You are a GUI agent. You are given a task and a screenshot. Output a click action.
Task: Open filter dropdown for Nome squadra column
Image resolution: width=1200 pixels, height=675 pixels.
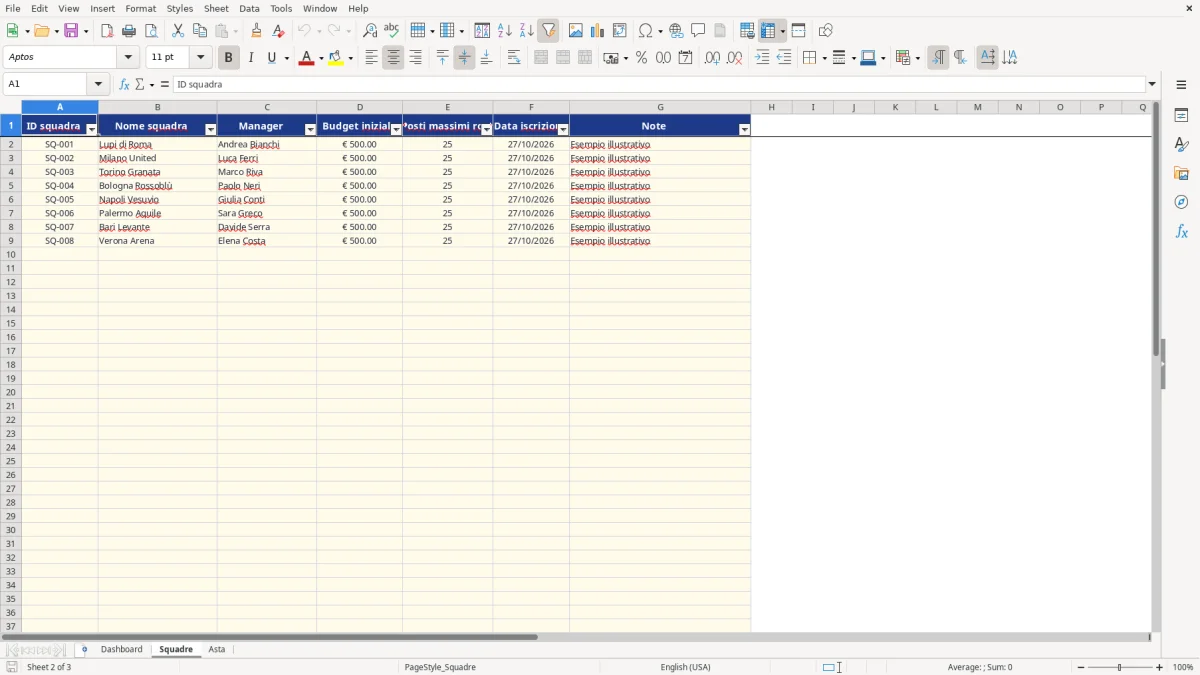coord(210,130)
